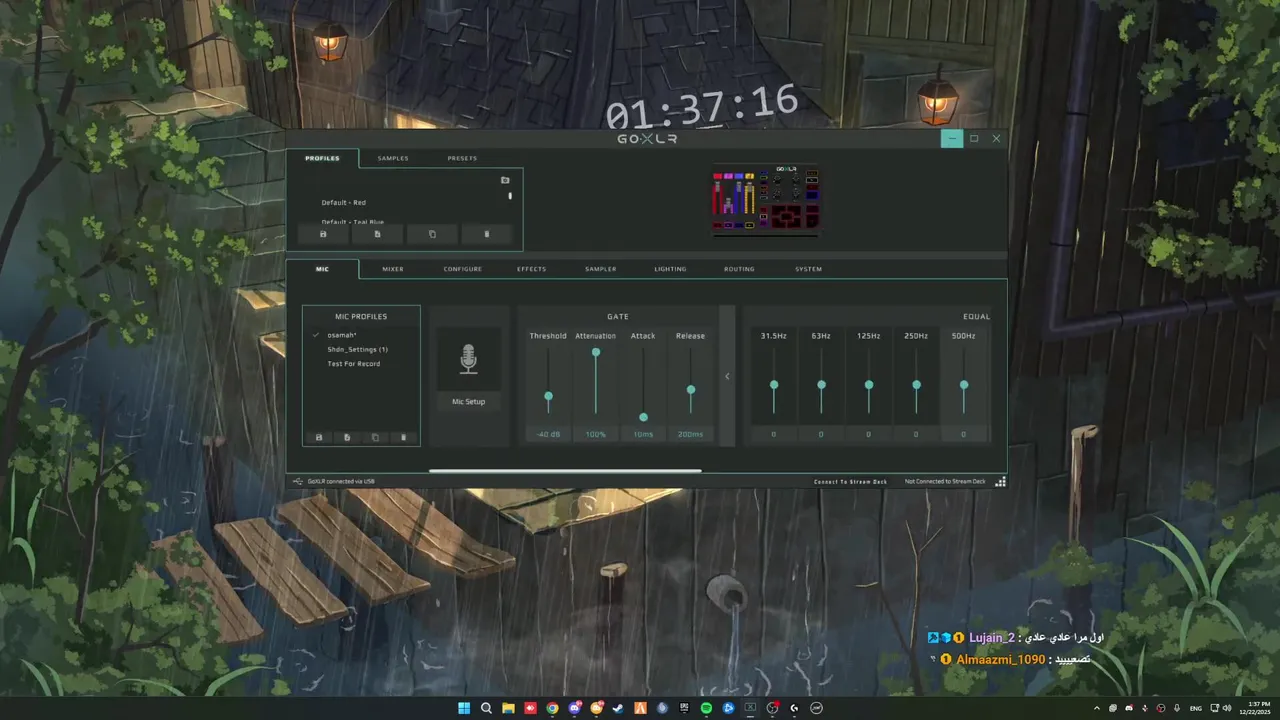
Task: Select the Default - Teal Blue profile
Action: [352, 221]
